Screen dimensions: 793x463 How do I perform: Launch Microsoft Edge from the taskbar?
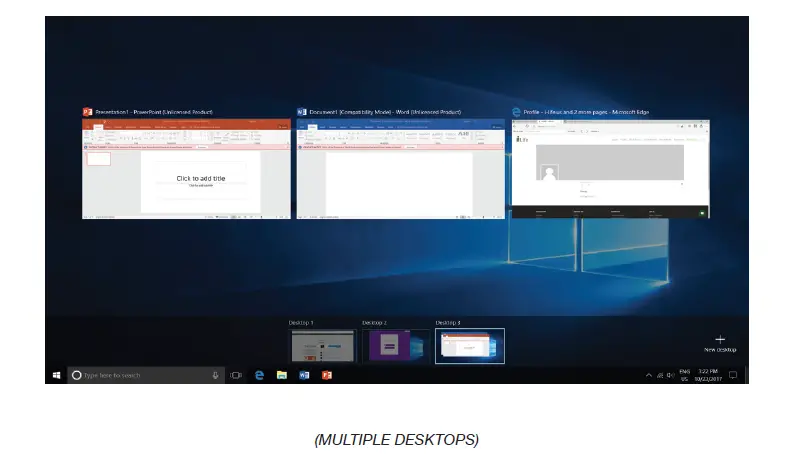click(259, 375)
